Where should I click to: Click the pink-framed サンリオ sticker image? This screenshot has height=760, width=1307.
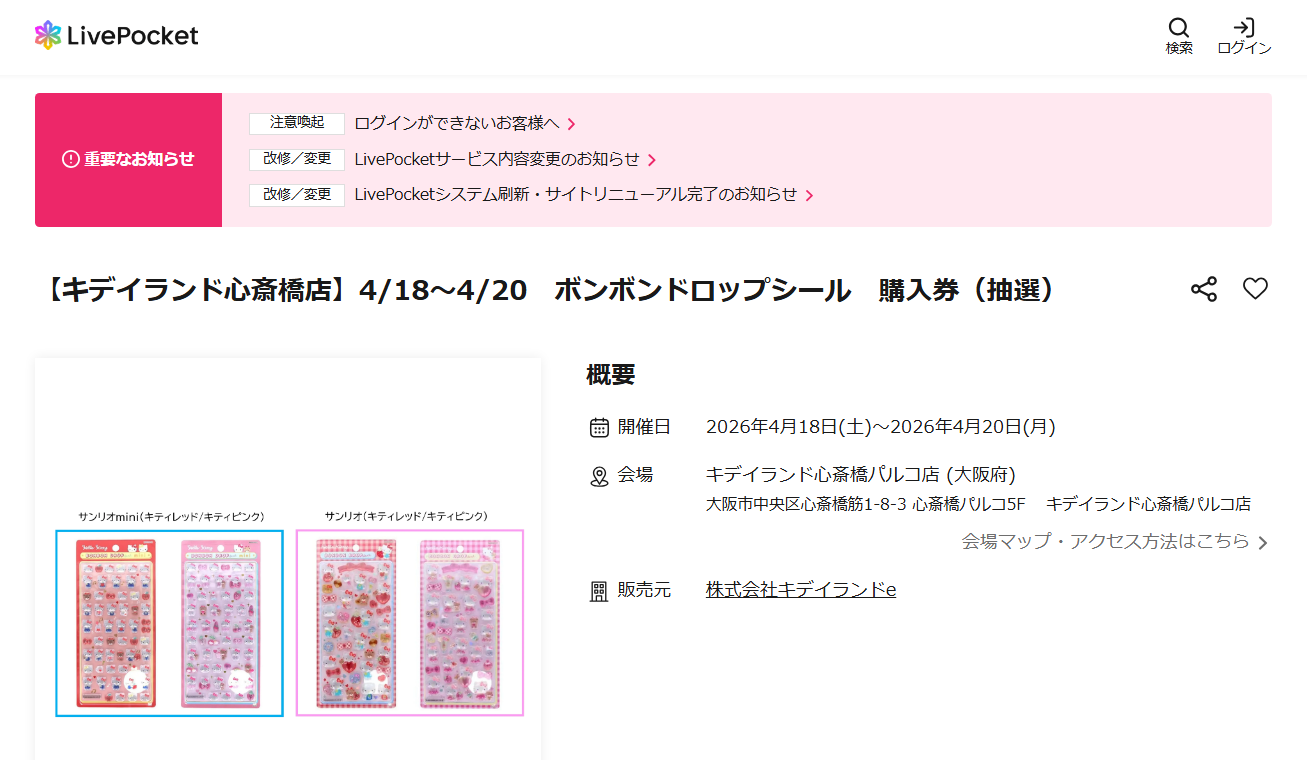(410, 623)
